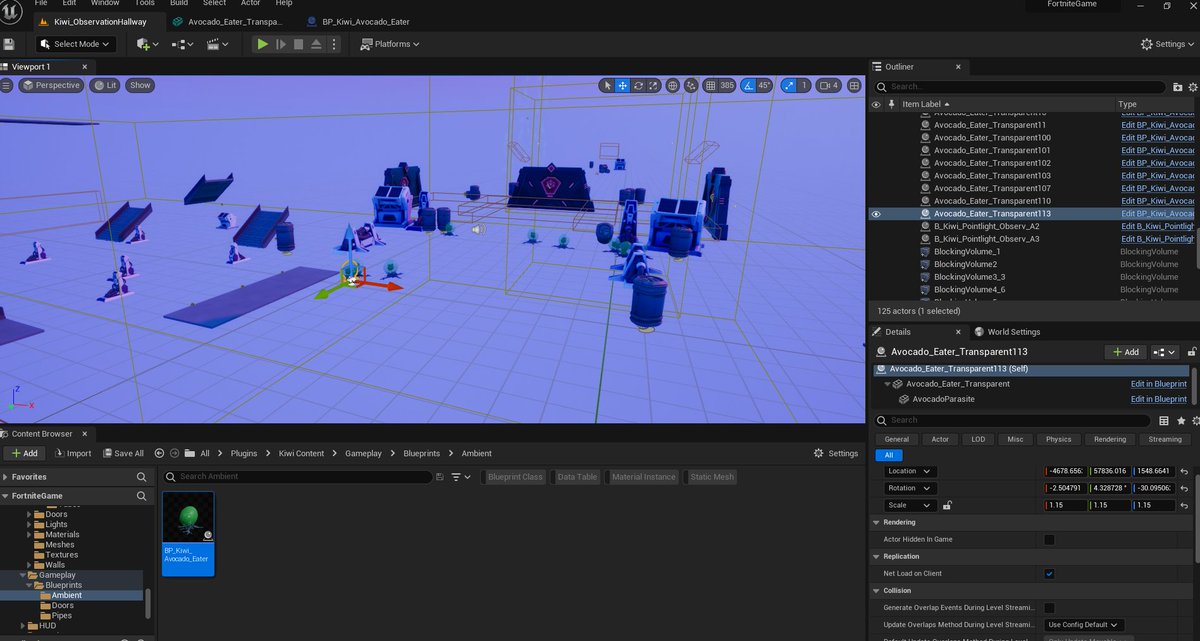Switch world/local coordinate space globe icon

[673, 85]
